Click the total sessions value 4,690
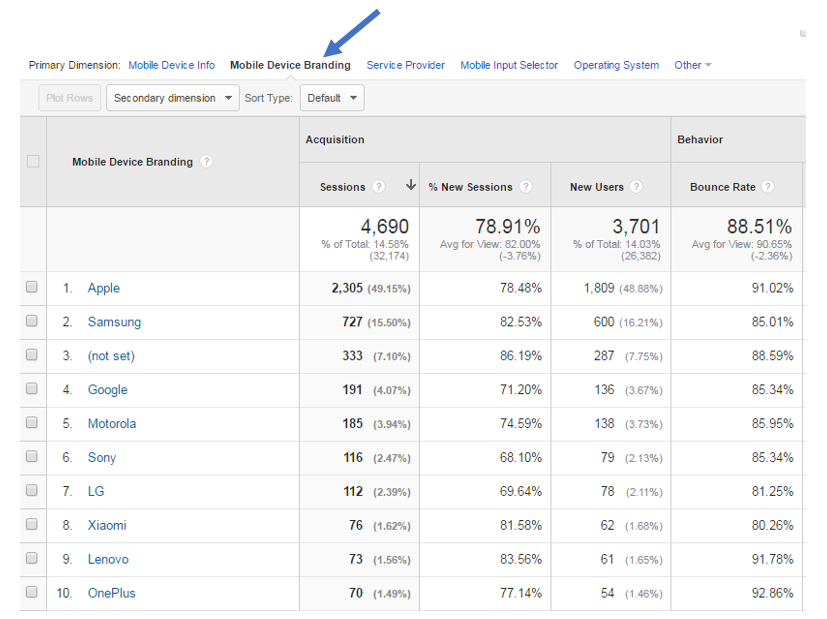 (x=384, y=227)
